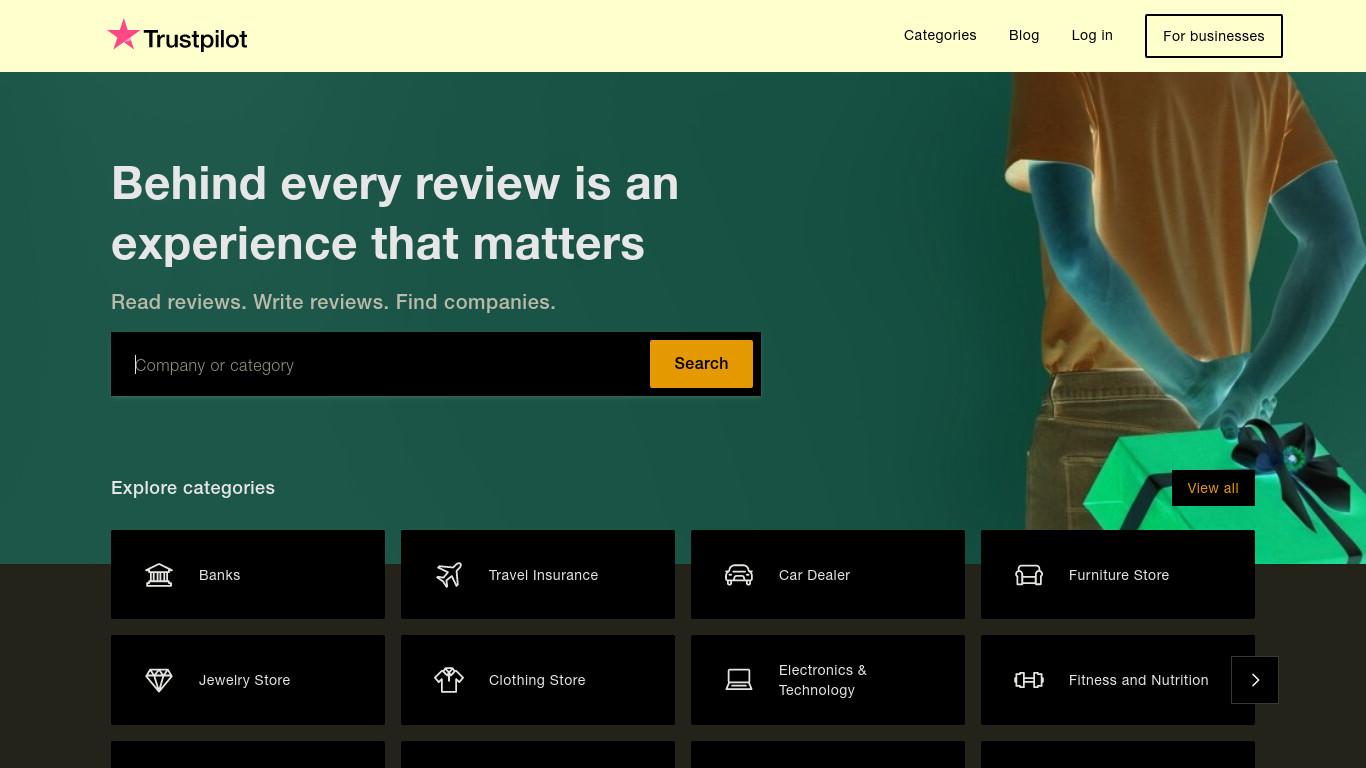Click the Car Dealer car icon

pos(739,575)
